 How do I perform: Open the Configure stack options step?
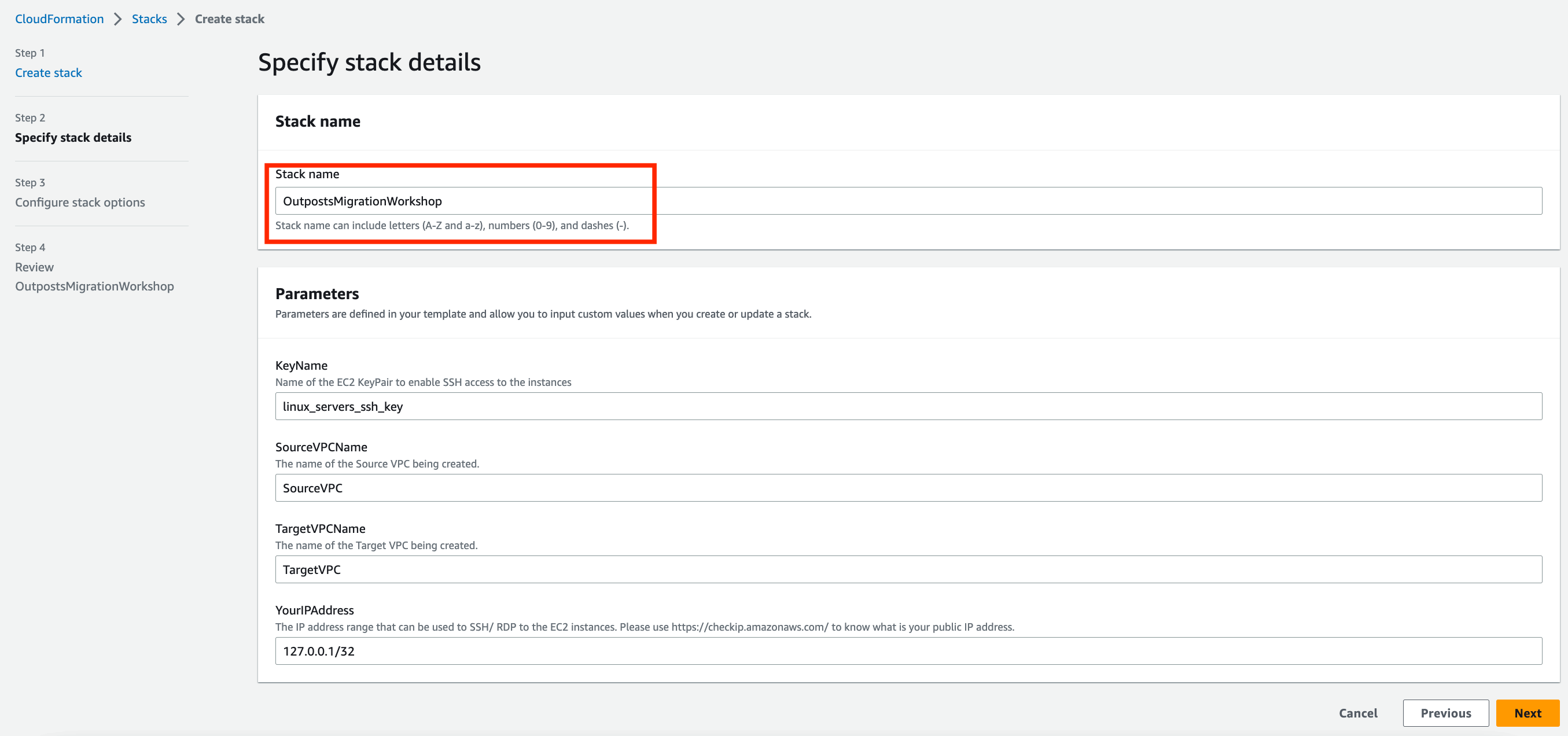pyautogui.click(x=80, y=202)
